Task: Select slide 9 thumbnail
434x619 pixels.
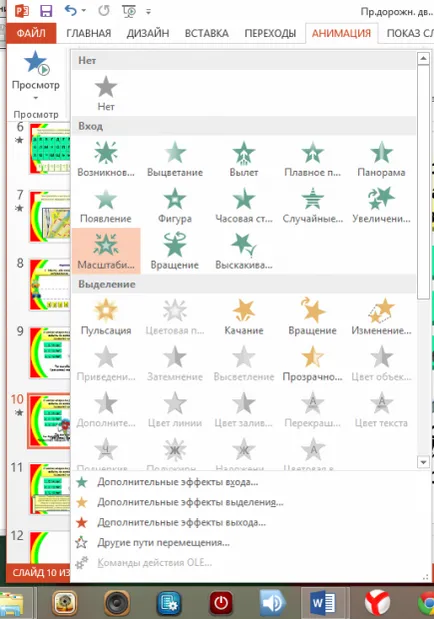Action: pos(49,353)
